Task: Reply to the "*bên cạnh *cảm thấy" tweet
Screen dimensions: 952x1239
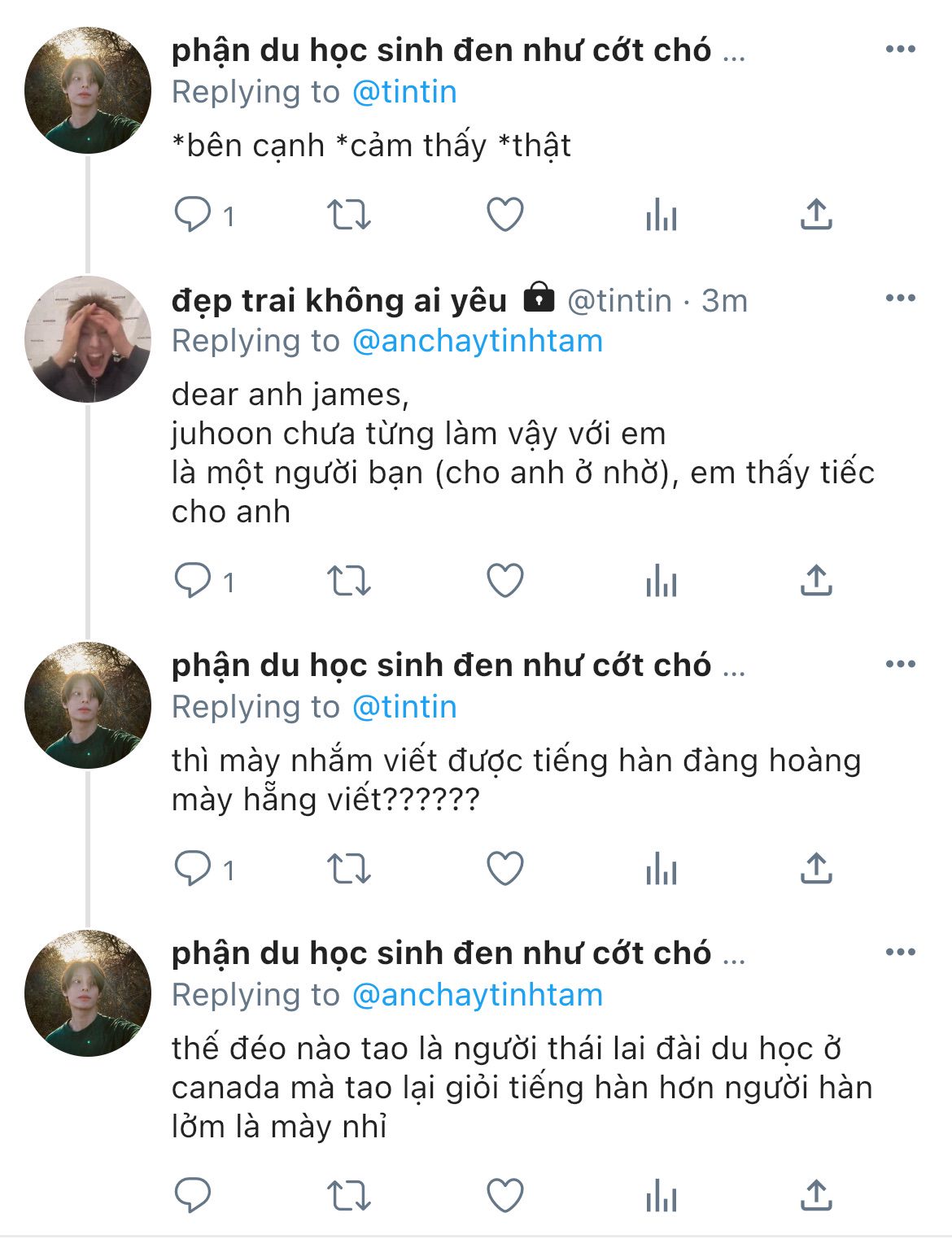Action: (193, 215)
